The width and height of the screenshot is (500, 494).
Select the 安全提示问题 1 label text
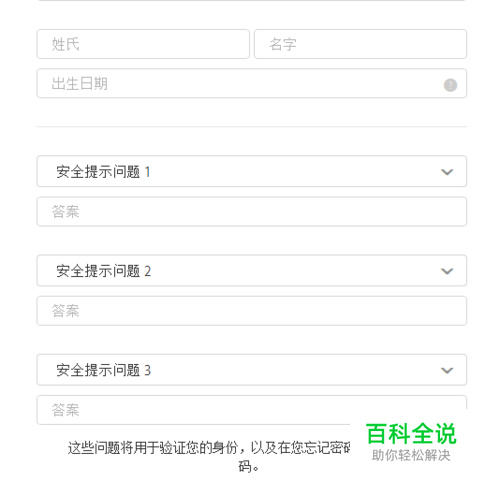[x=103, y=172]
